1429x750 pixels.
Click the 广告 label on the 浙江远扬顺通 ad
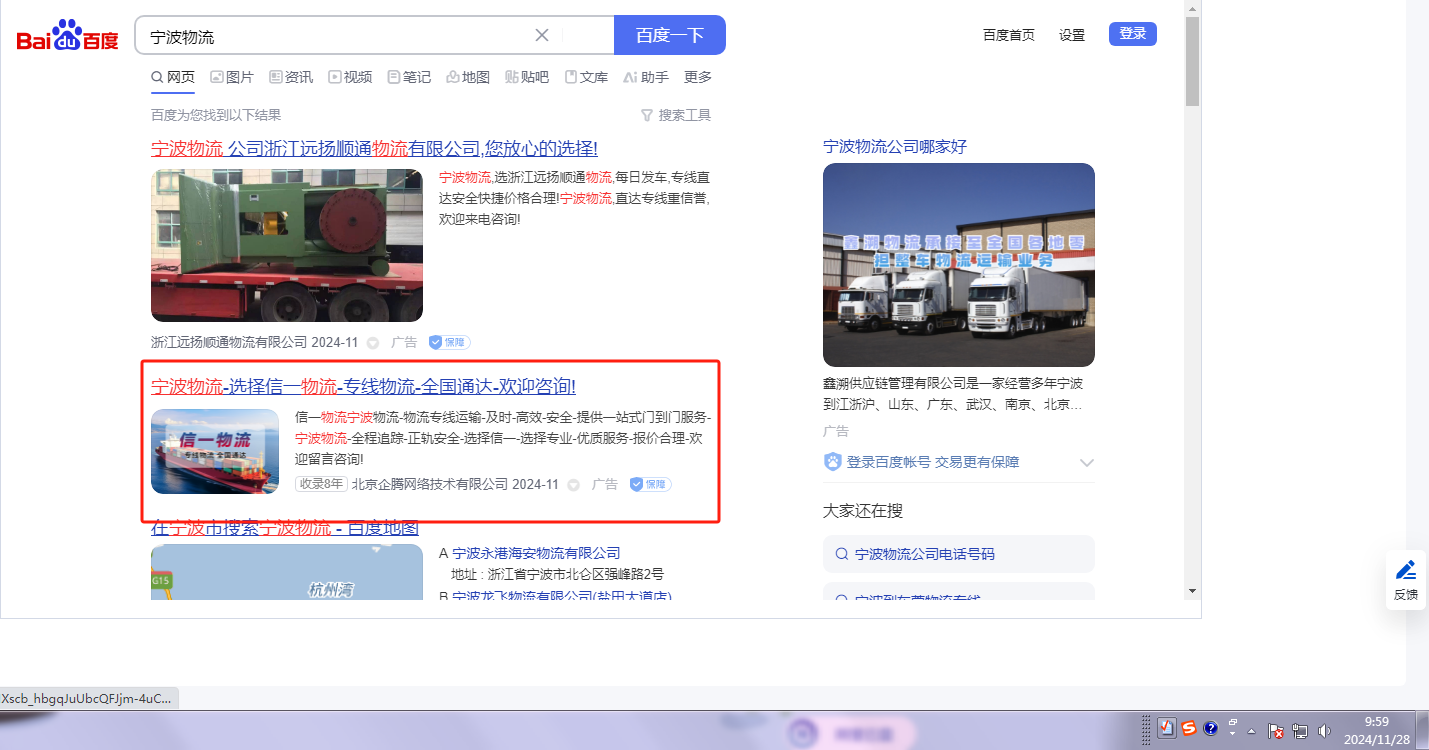tap(404, 342)
